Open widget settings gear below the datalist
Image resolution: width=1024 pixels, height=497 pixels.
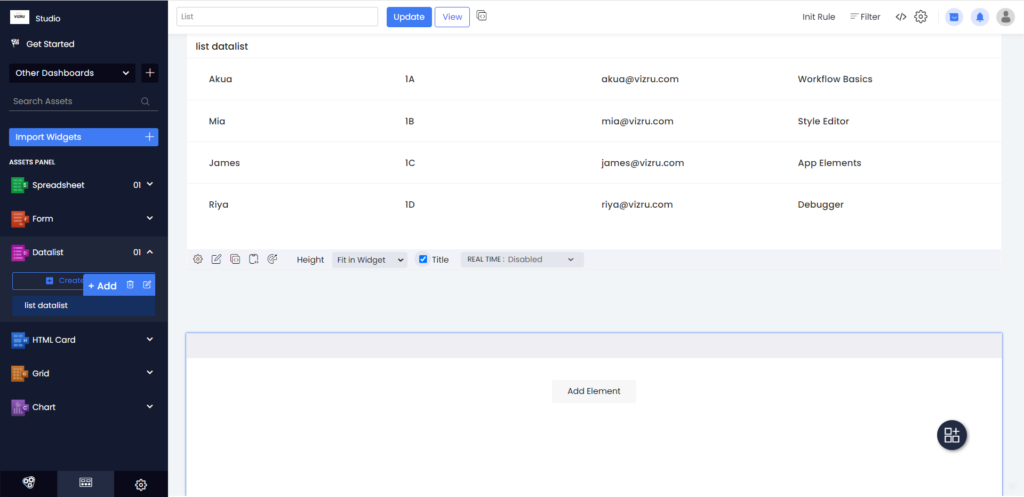[x=198, y=259]
